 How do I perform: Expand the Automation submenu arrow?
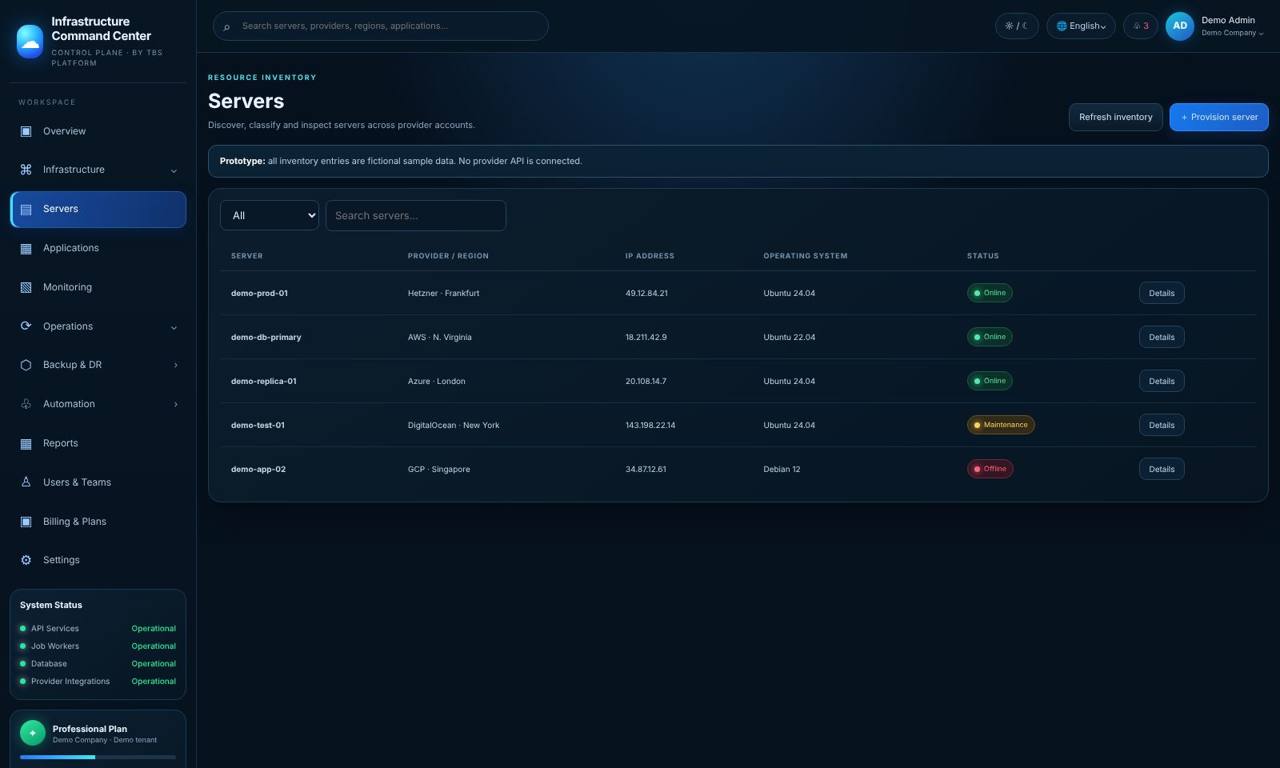tap(175, 404)
